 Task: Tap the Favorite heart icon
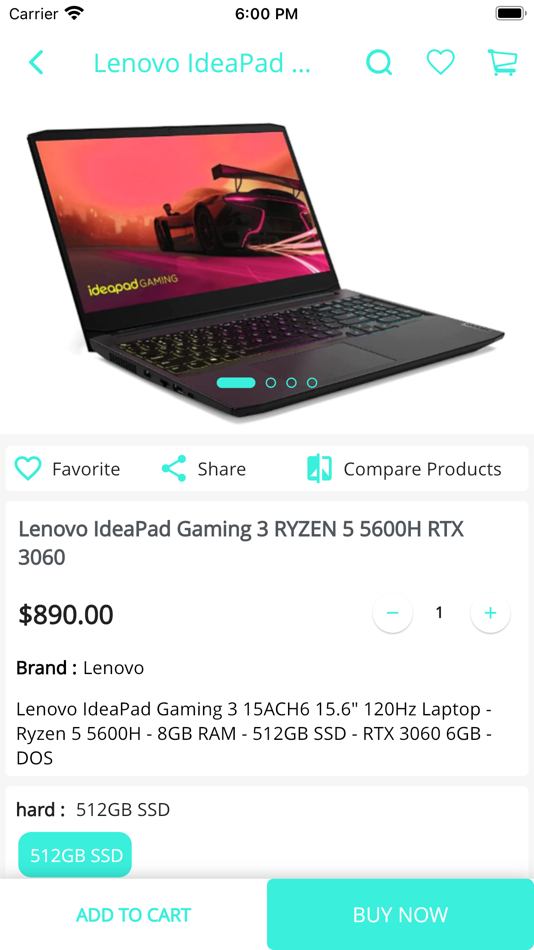click(28, 468)
